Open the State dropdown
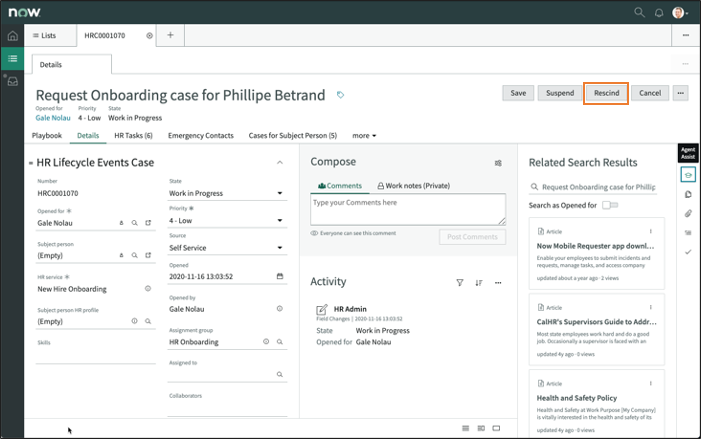This screenshot has width=701, height=439. click(228, 193)
